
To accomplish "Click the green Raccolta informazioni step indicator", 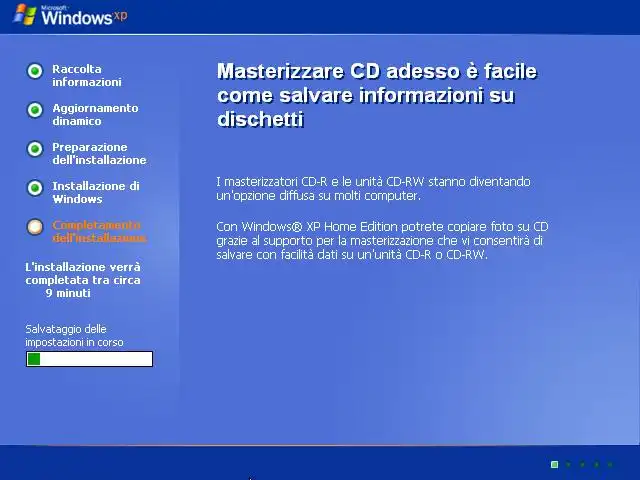I will click(35, 71).
